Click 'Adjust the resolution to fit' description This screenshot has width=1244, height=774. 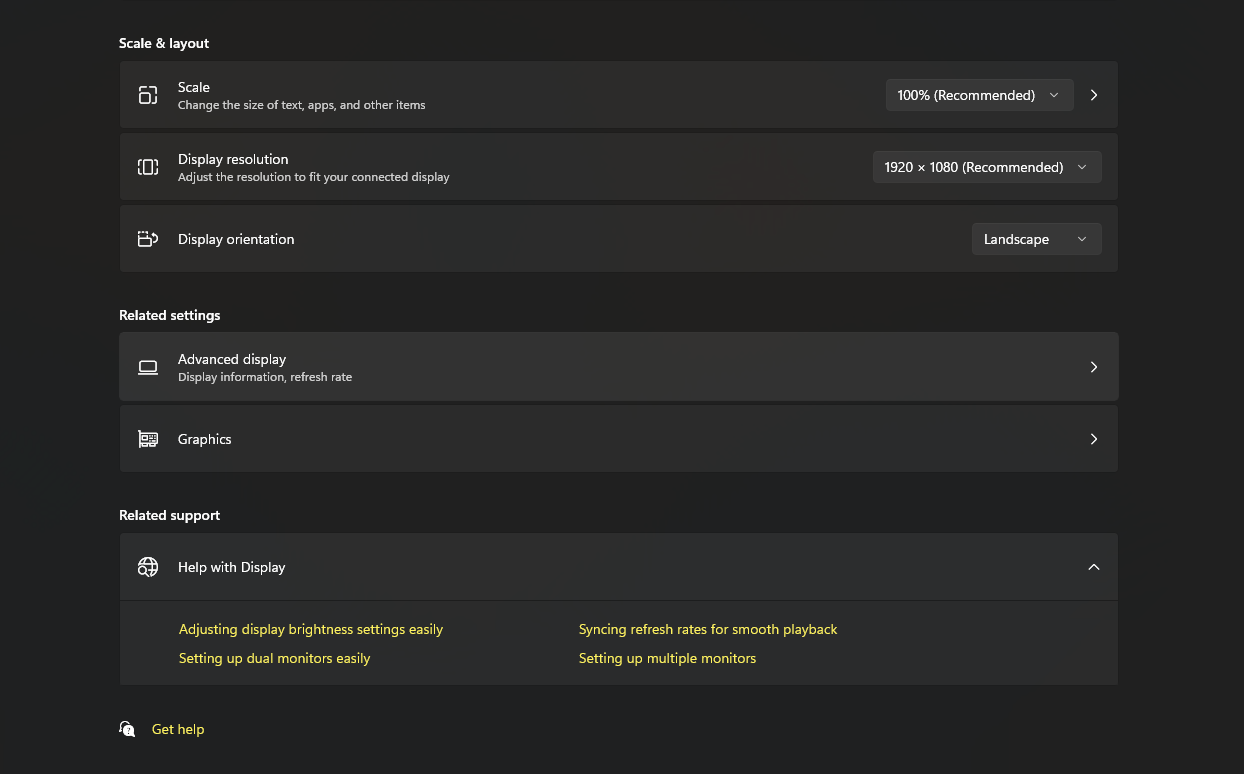click(x=314, y=177)
